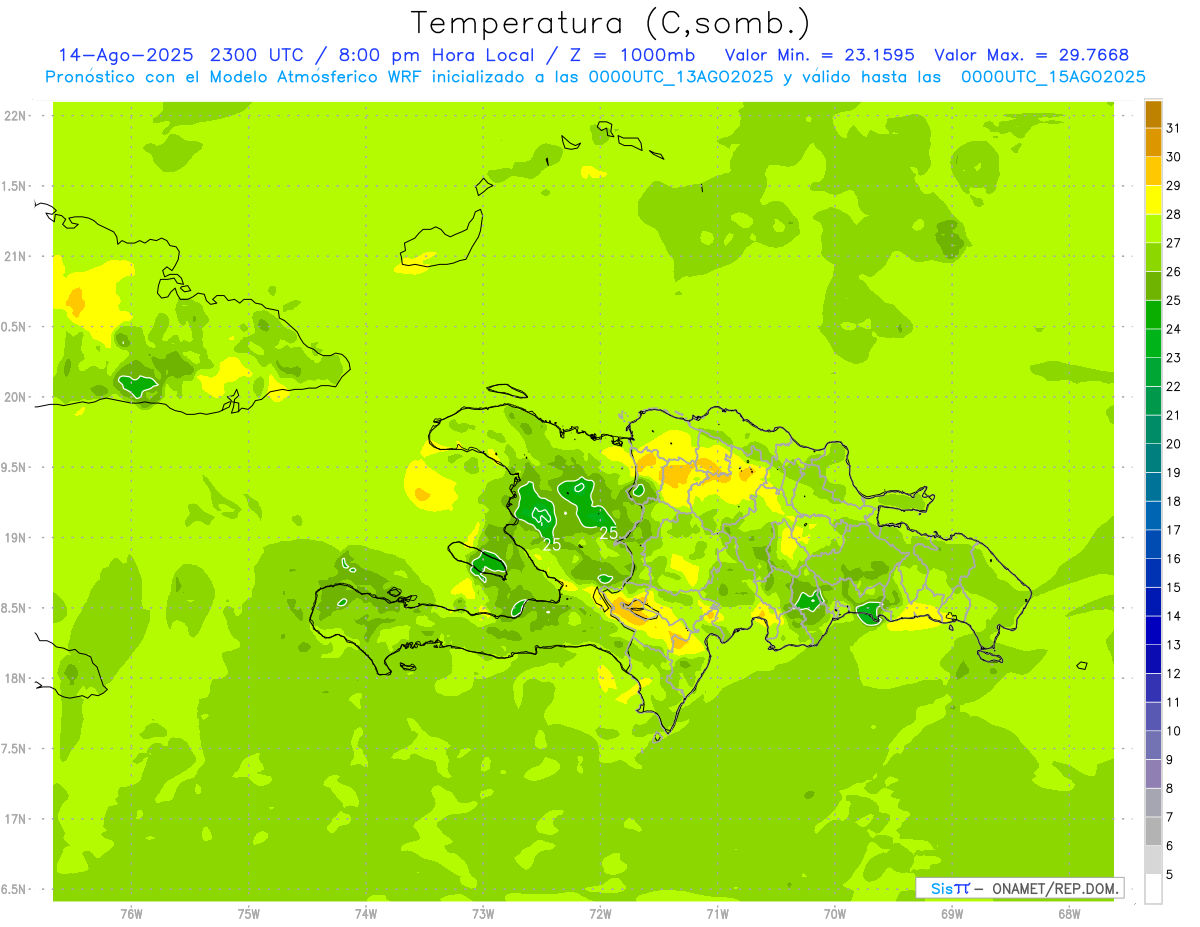Click the '74W' longitude axis label
The width and height of the screenshot is (1200, 927).
[366, 914]
